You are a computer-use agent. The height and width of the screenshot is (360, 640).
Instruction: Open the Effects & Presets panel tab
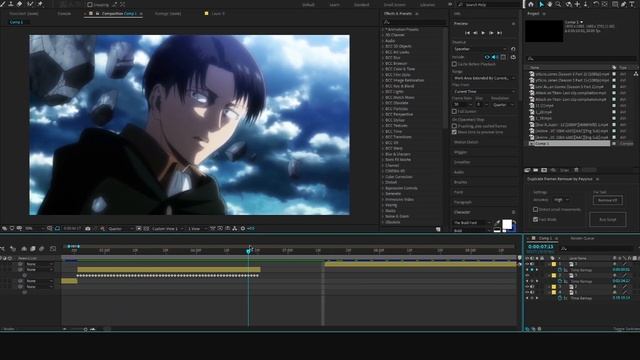coord(398,13)
